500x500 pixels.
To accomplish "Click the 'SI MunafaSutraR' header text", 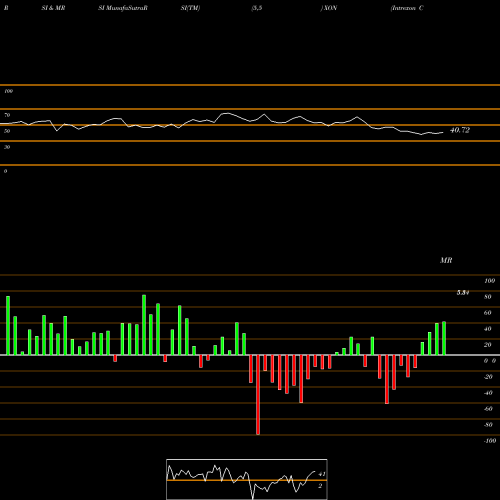I will click(123, 8).
